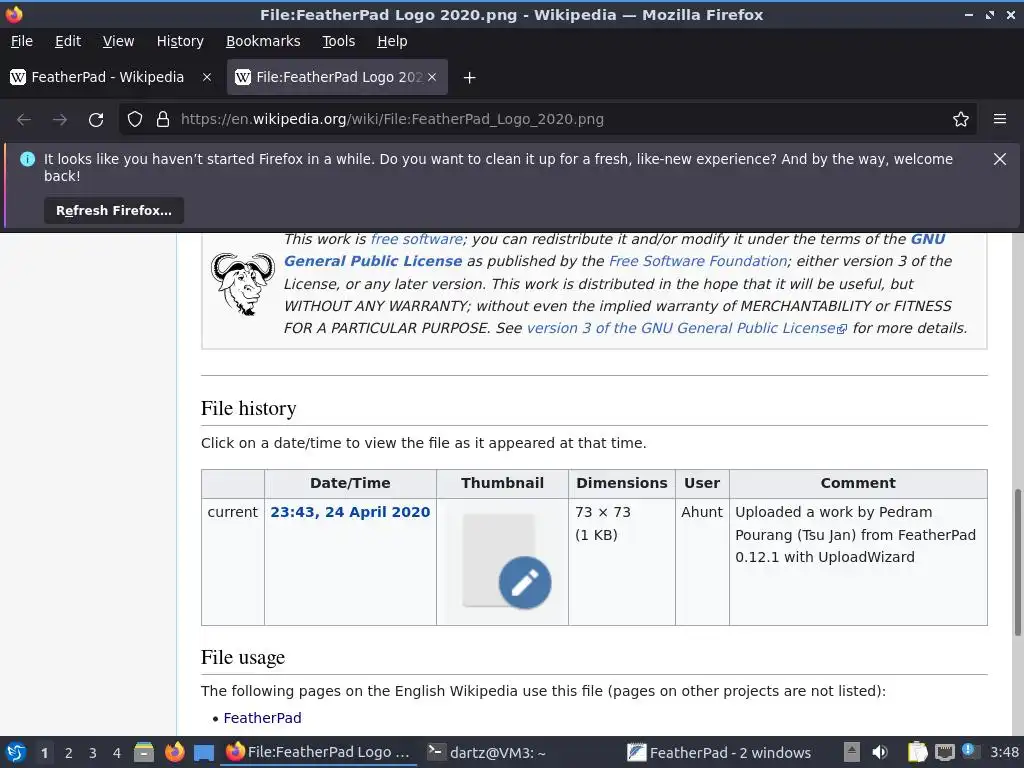Click the 73 × 73 dimensions text

click(603, 512)
